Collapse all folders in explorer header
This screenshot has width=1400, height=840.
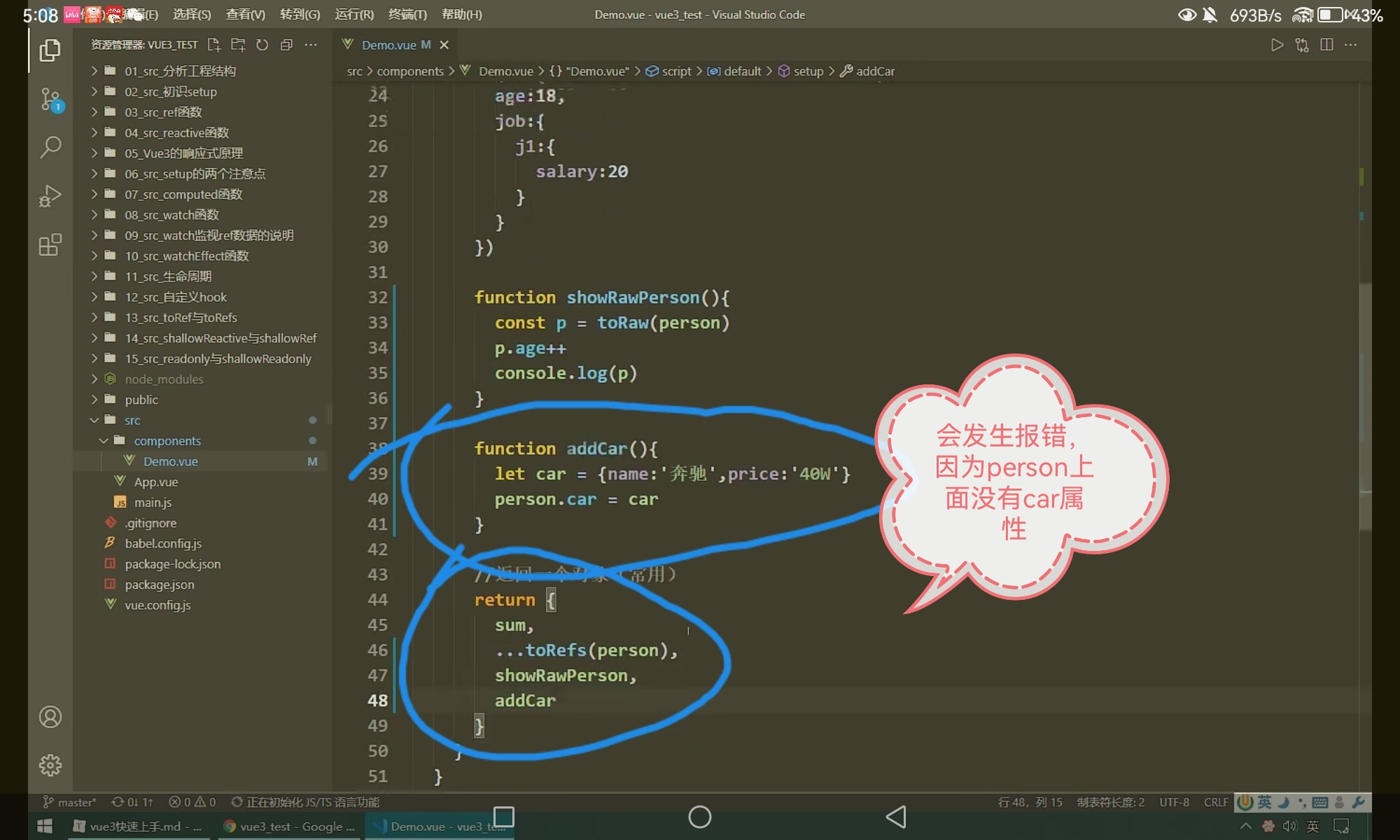coord(286,45)
